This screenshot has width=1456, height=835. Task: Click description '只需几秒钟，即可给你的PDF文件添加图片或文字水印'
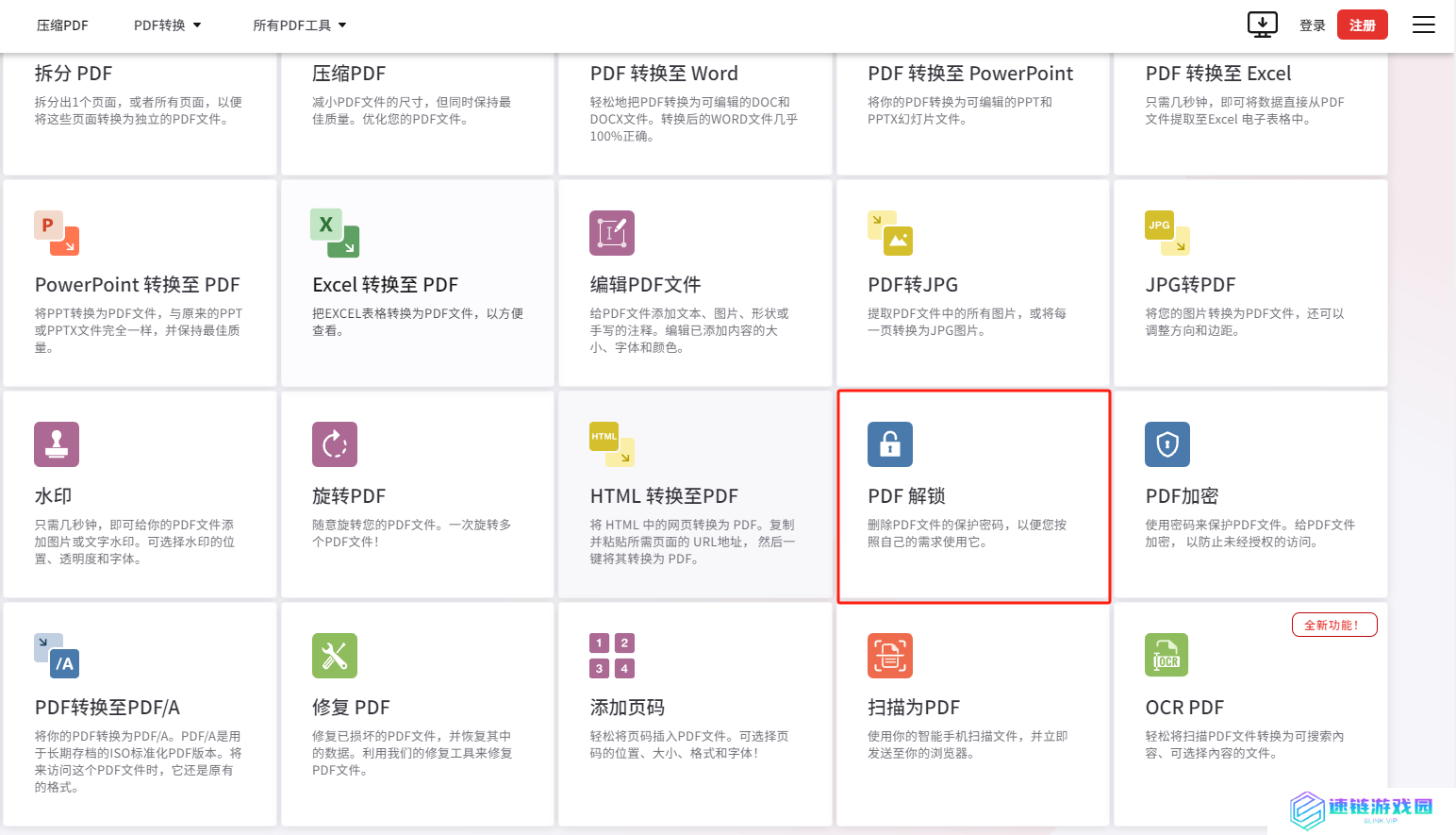click(135, 542)
